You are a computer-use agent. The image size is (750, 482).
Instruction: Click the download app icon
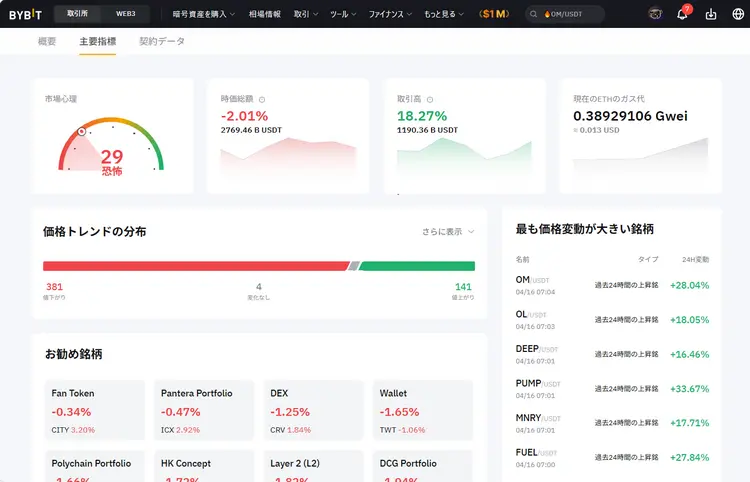[x=711, y=14]
